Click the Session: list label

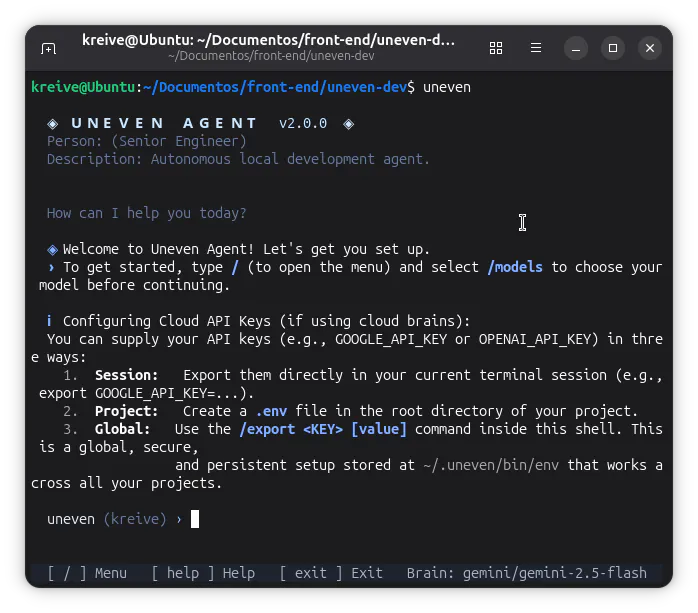pos(126,375)
